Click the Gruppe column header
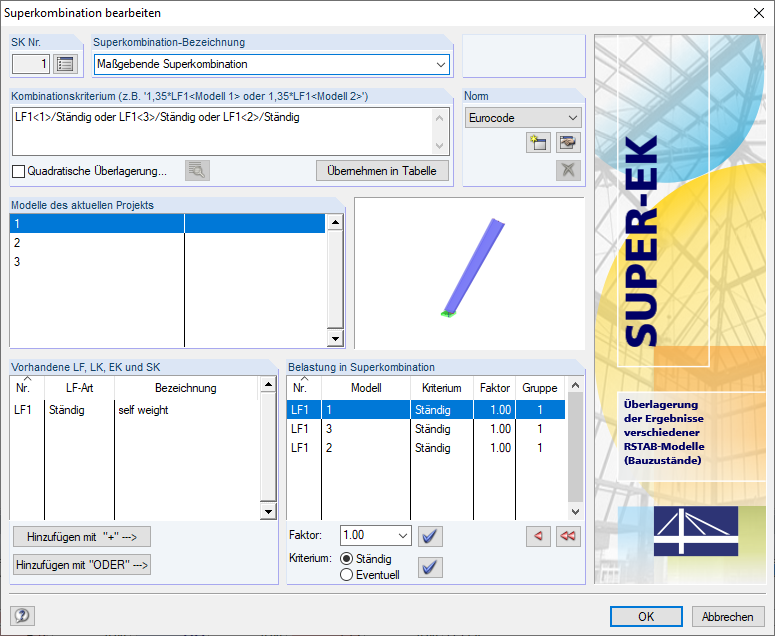This screenshot has height=636, width=775. click(540, 388)
